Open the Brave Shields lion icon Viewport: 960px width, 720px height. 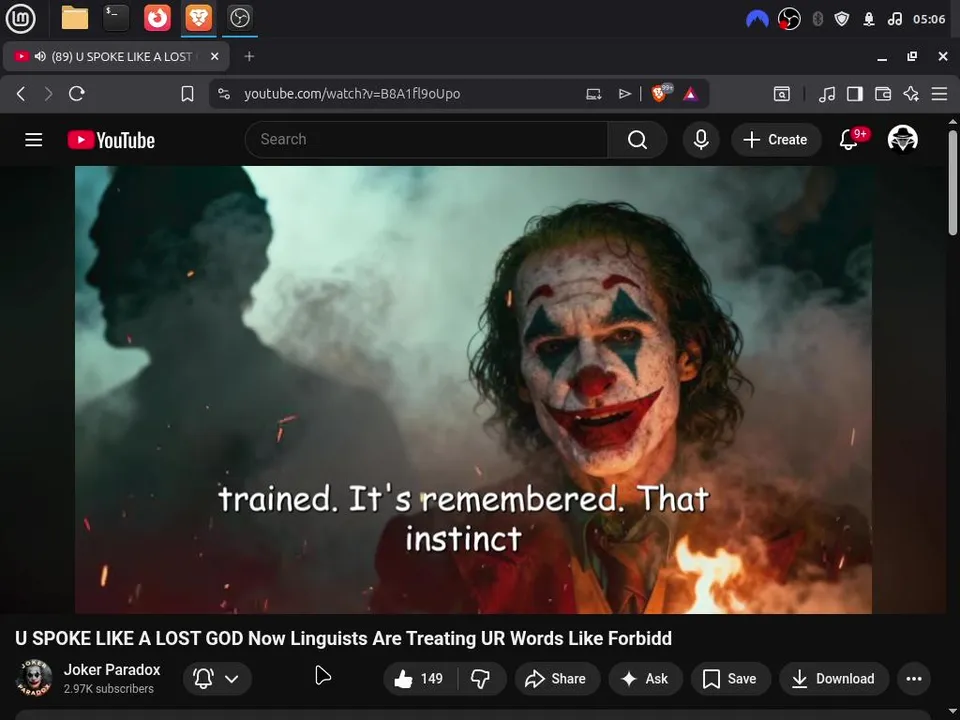(x=660, y=93)
